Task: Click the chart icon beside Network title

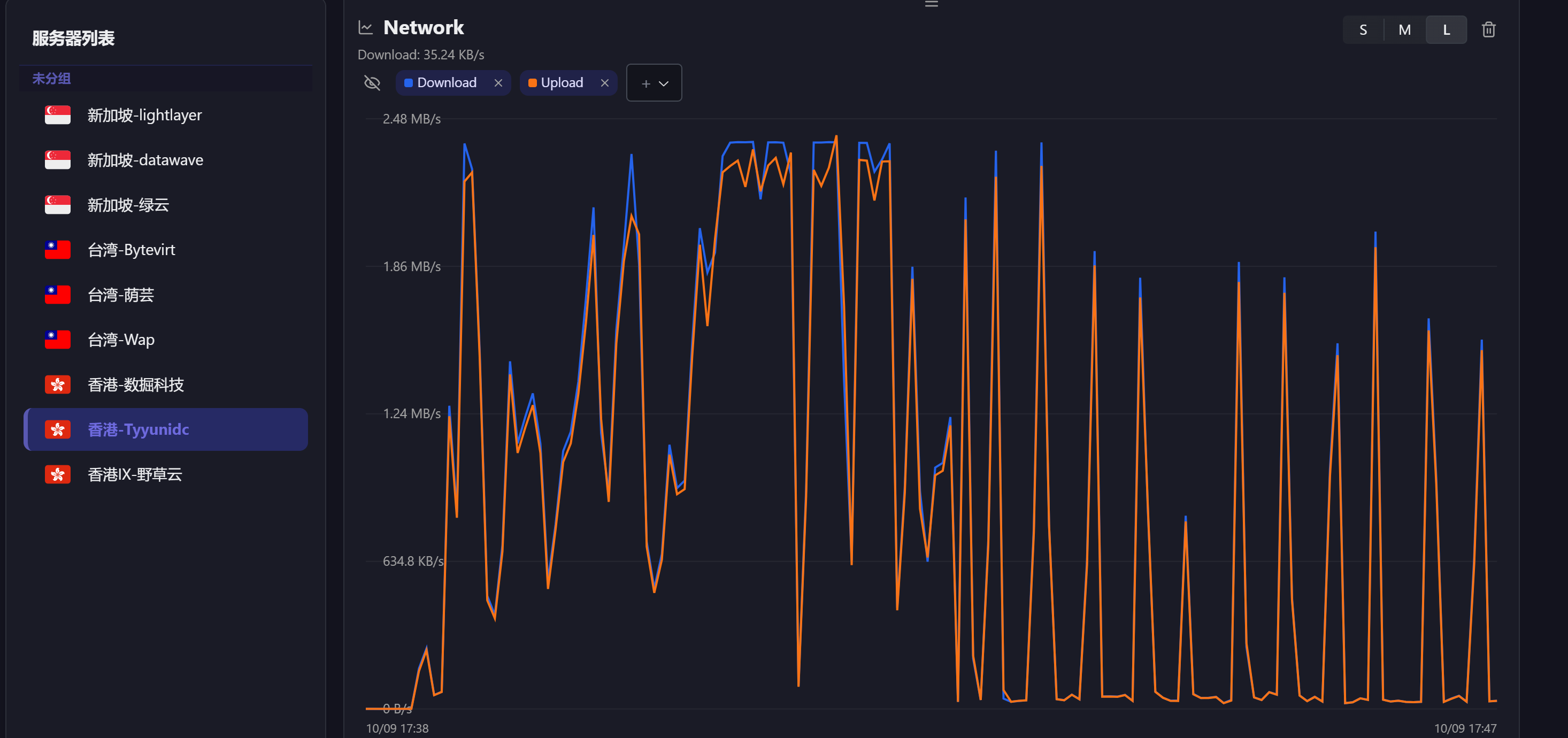Action: (365, 27)
